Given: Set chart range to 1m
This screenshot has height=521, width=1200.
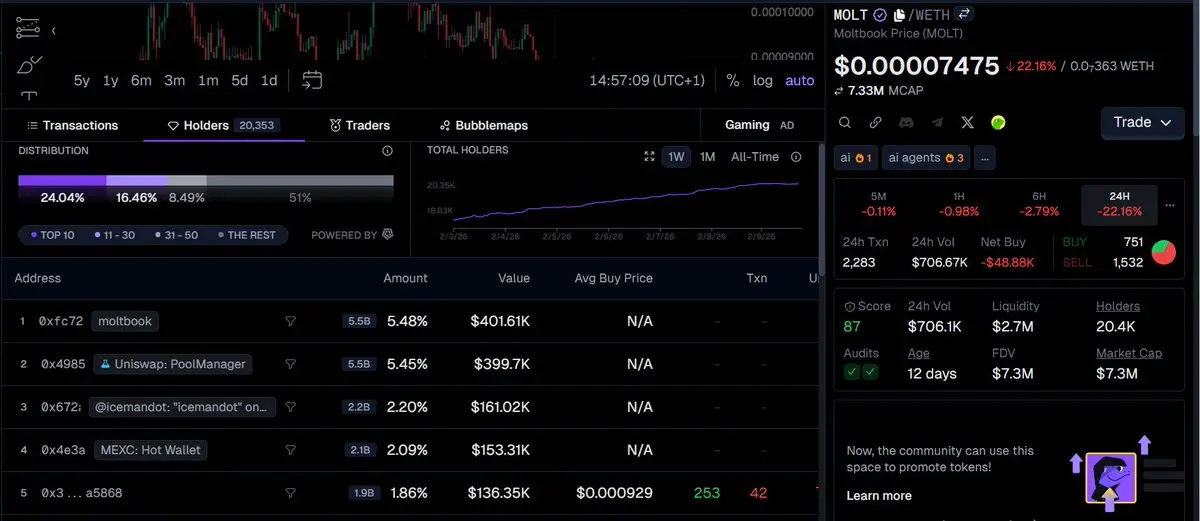Looking at the screenshot, I should click(x=208, y=80).
